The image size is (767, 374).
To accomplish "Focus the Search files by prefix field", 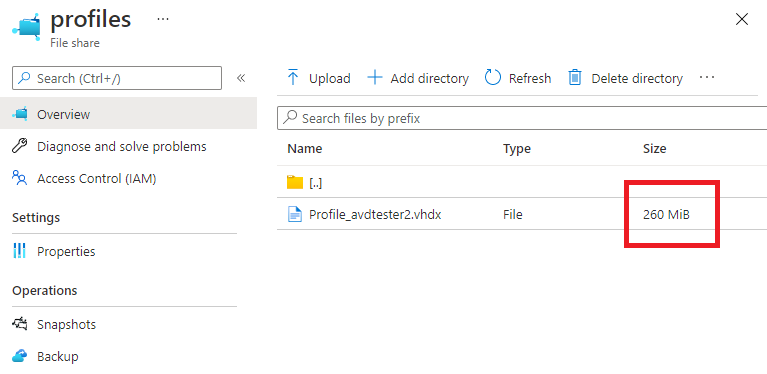I will tap(522, 118).
